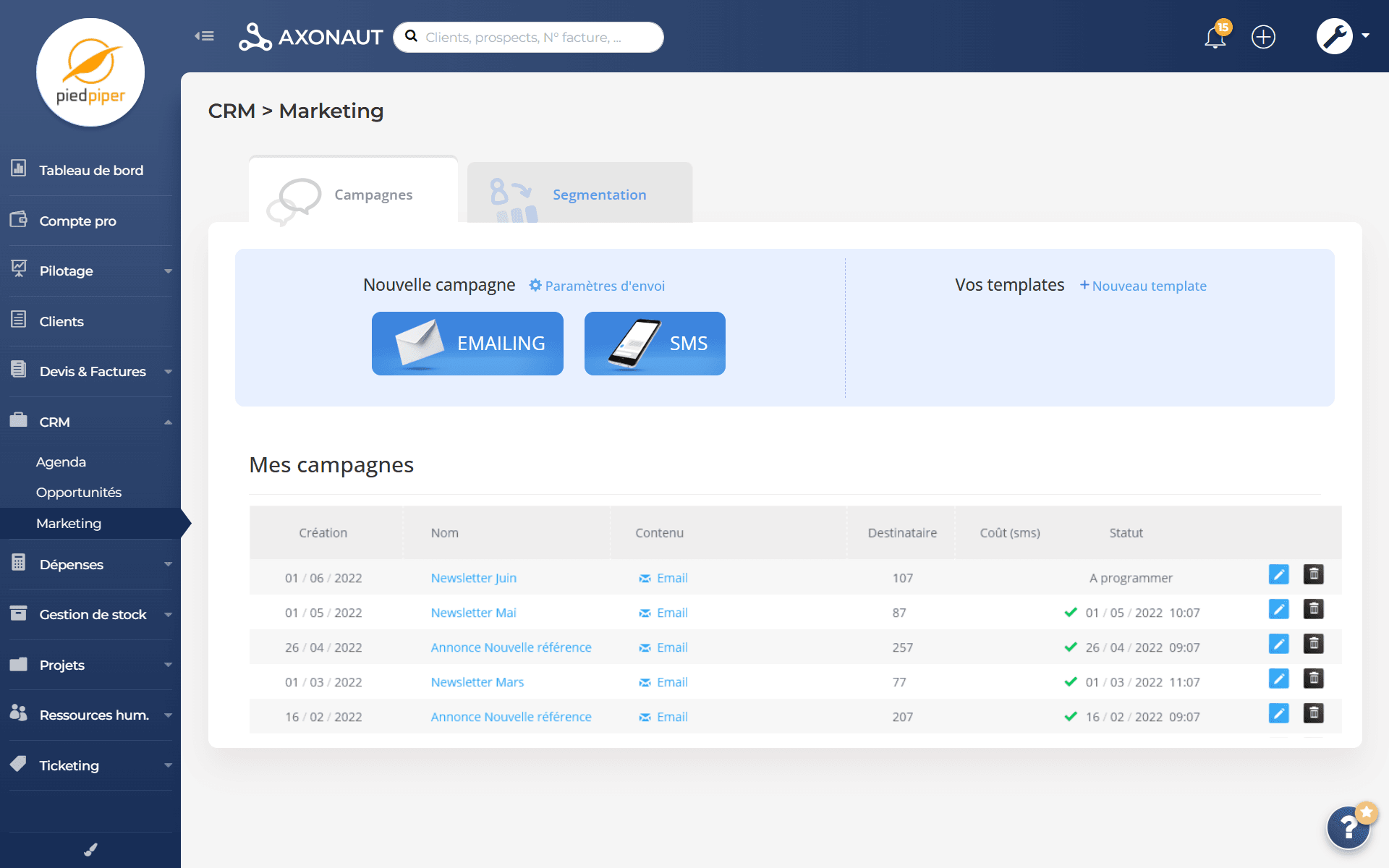1389x868 pixels.
Task: Start a new EMAILING campaign
Action: point(467,344)
